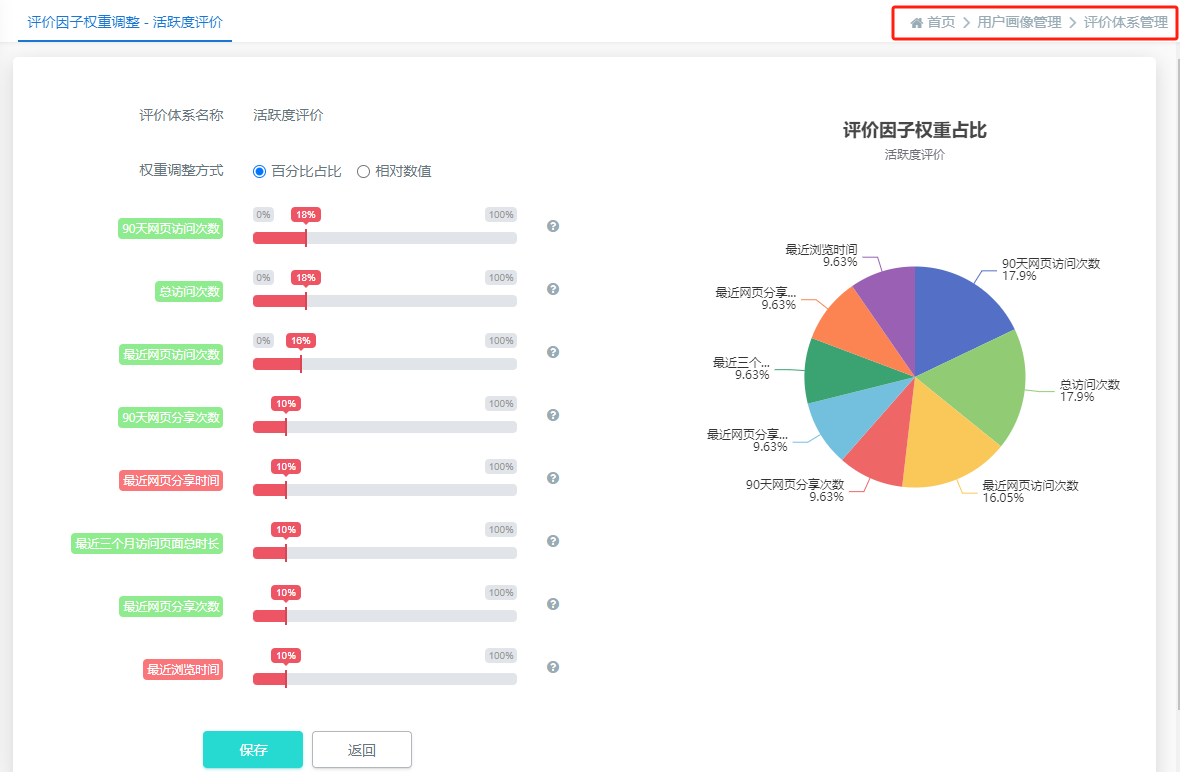Click 90天网页分享次数 slider handle
The height and width of the screenshot is (772, 1180).
tap(286, 427)
